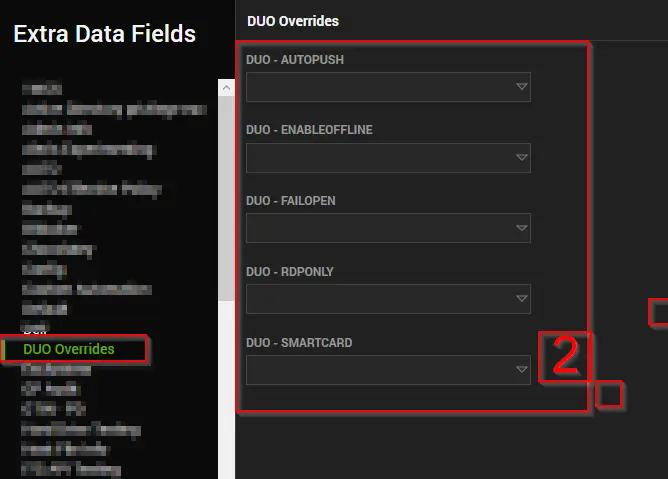Open the DUO - SMARTCARD dropdown
The width and height of the screenshot is (668, 479).
coord(388,370)
